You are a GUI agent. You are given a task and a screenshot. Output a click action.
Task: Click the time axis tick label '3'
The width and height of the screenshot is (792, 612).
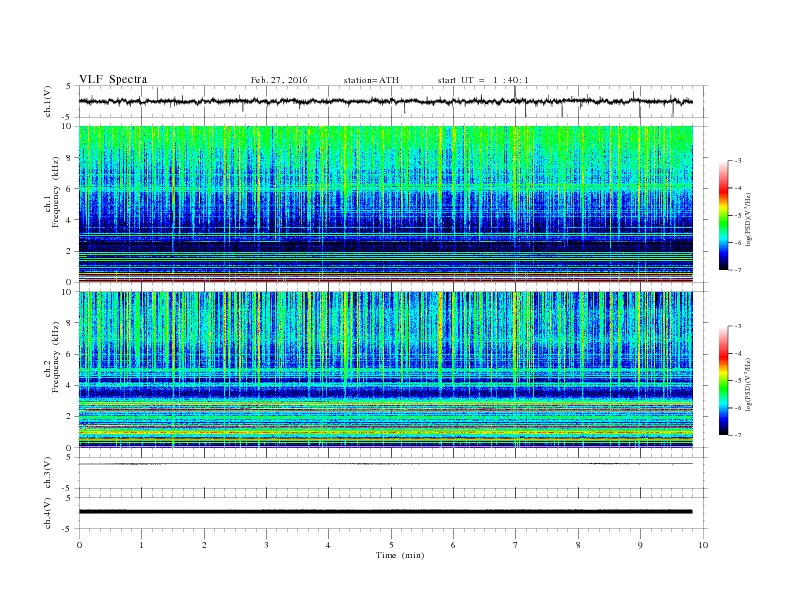coord(266,545)
